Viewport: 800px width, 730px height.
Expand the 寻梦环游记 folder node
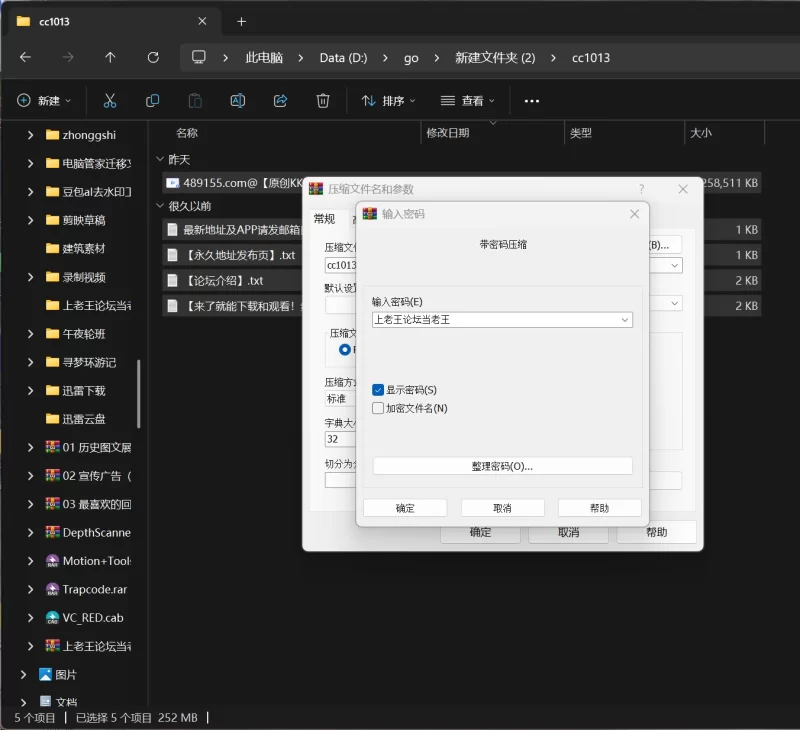(x=30, y=362)
